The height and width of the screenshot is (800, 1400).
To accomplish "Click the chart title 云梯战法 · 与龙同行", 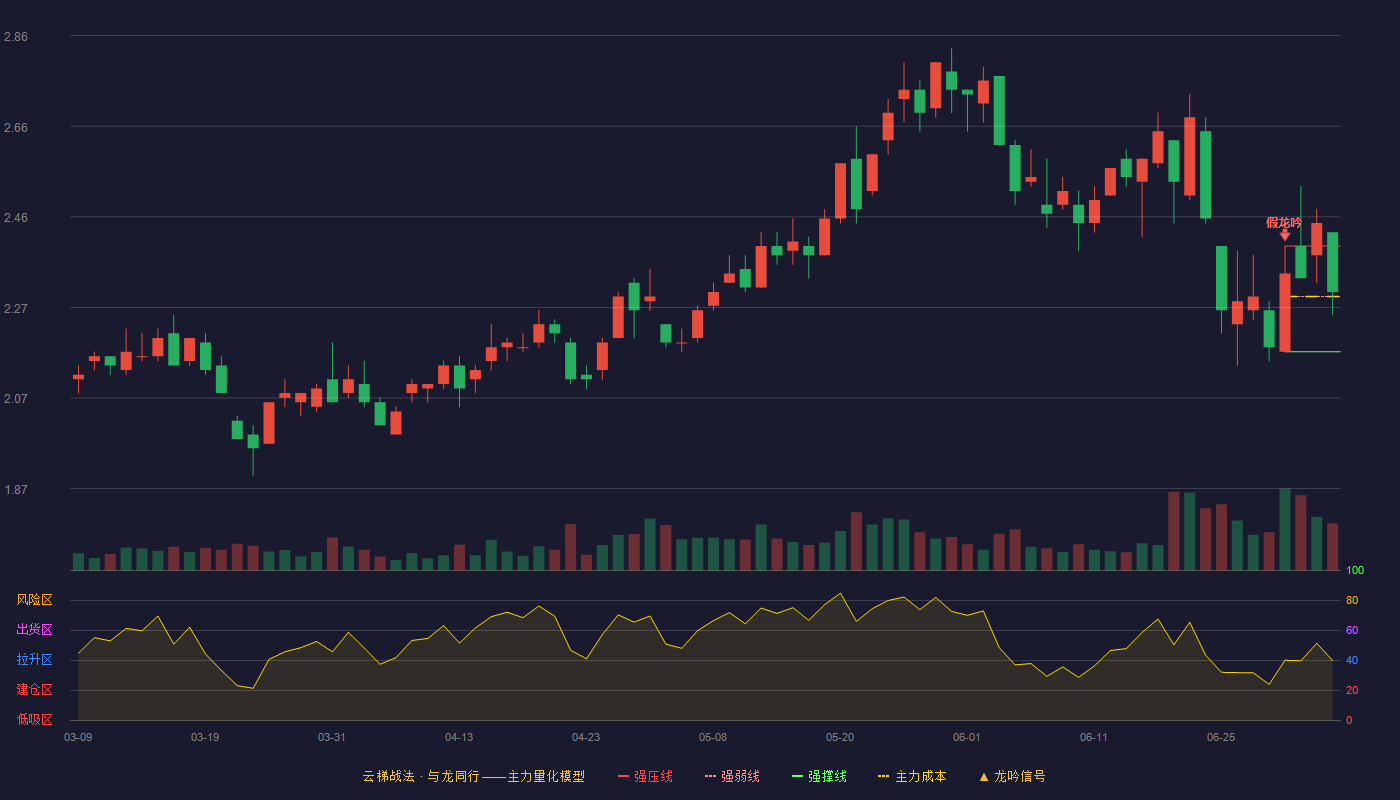I will click(x=421, y=776).
